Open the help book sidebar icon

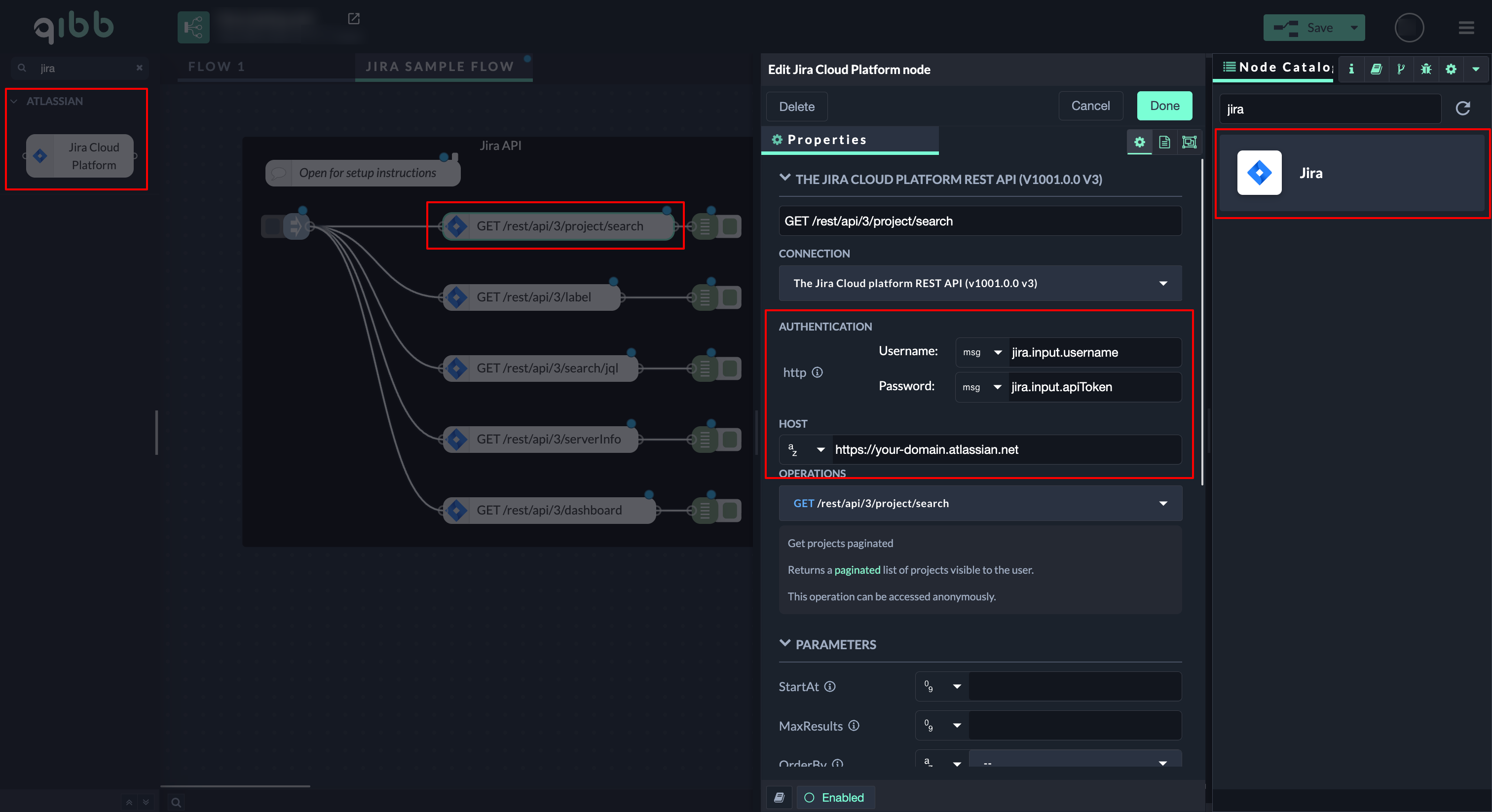[1376, 69]
